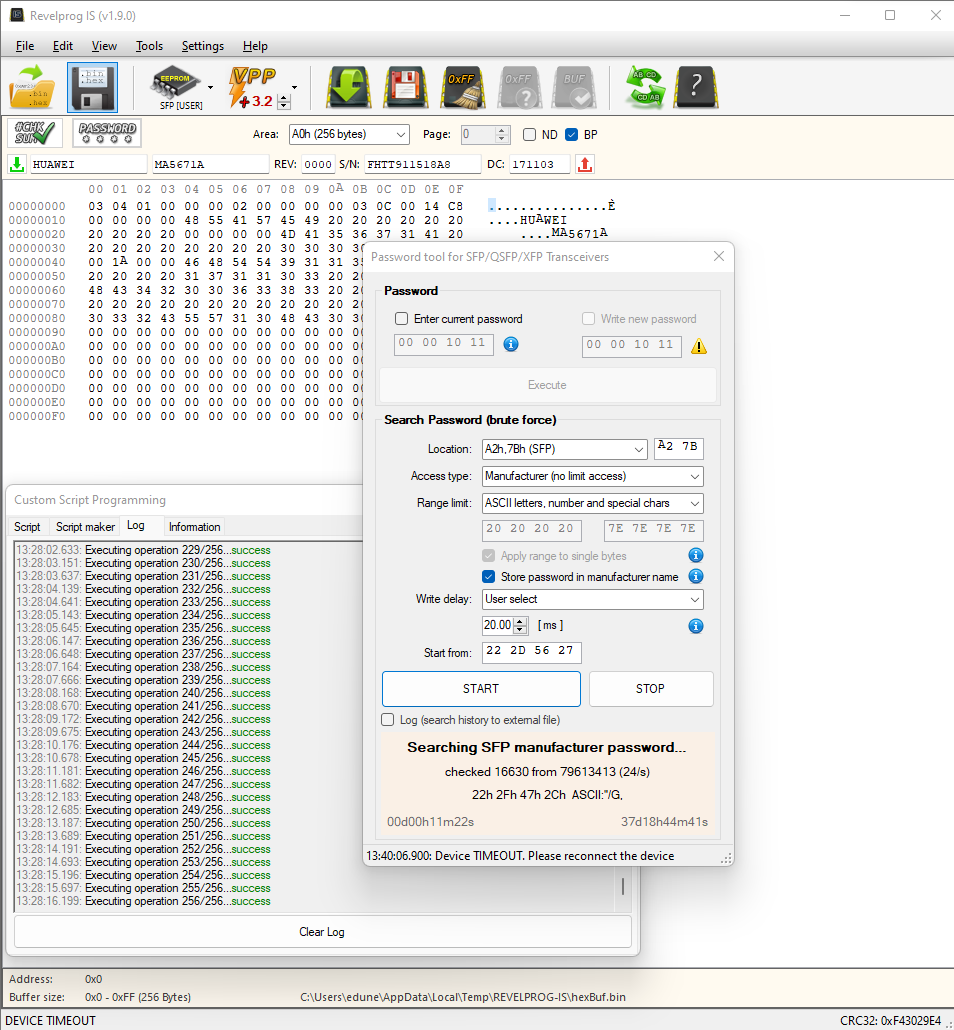Click the VPP voltage lightning icon

click(x=253, y=87)
